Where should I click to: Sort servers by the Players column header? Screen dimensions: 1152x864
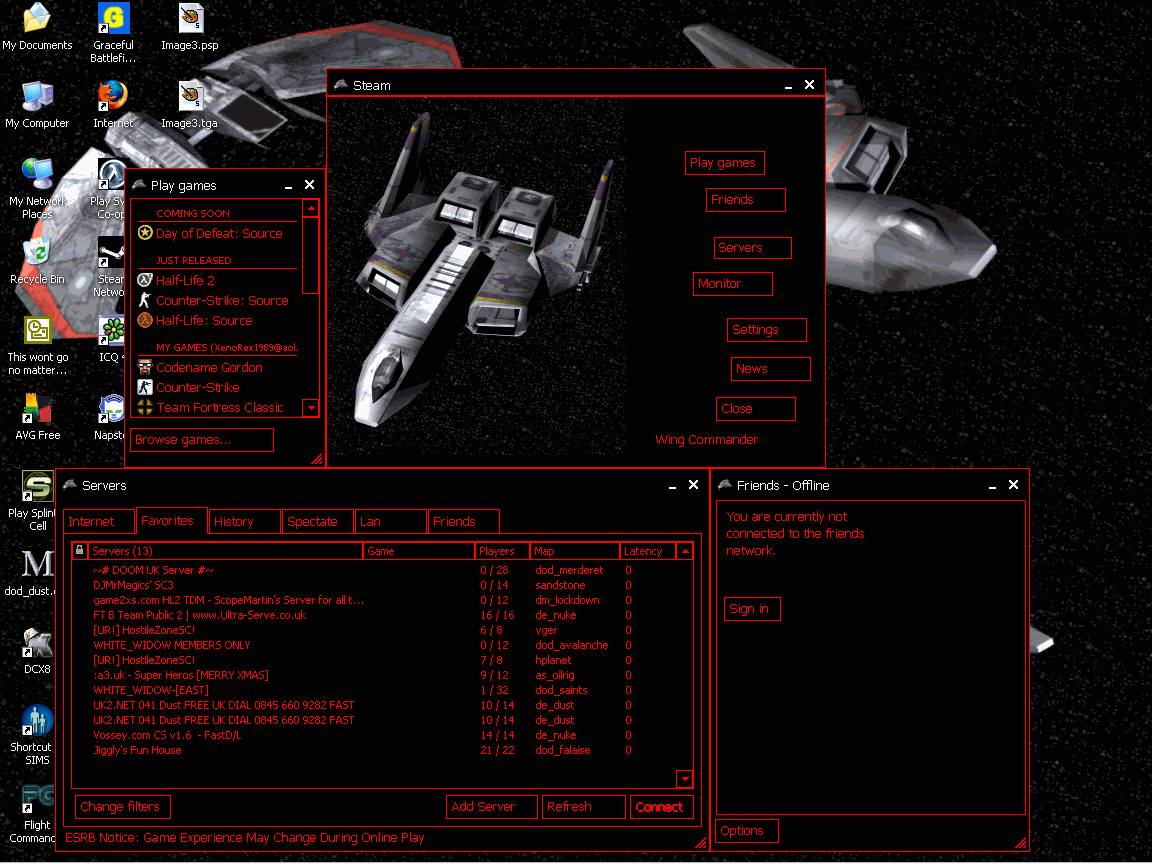501,551
